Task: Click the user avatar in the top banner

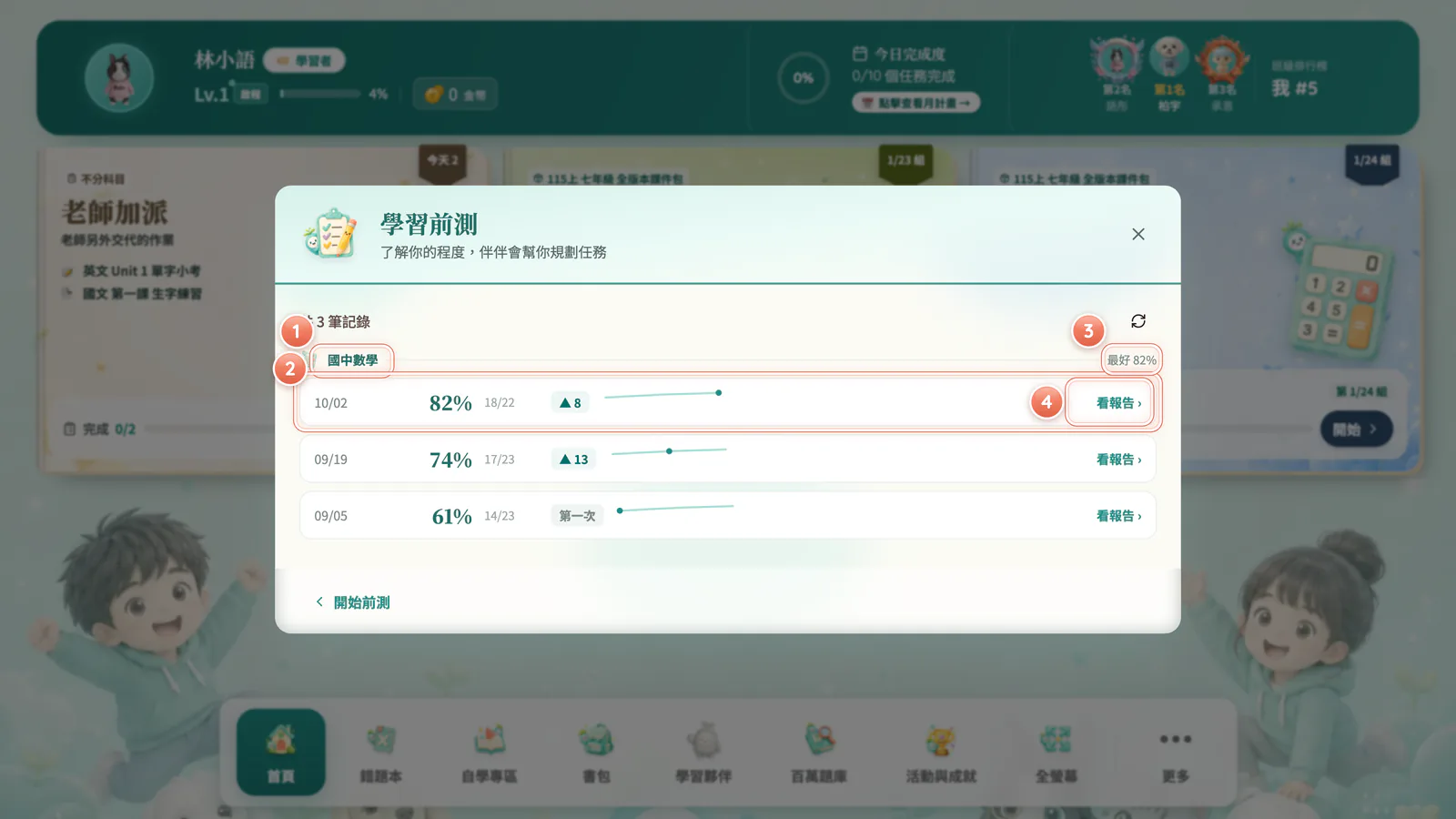Action: pos(119,77)
